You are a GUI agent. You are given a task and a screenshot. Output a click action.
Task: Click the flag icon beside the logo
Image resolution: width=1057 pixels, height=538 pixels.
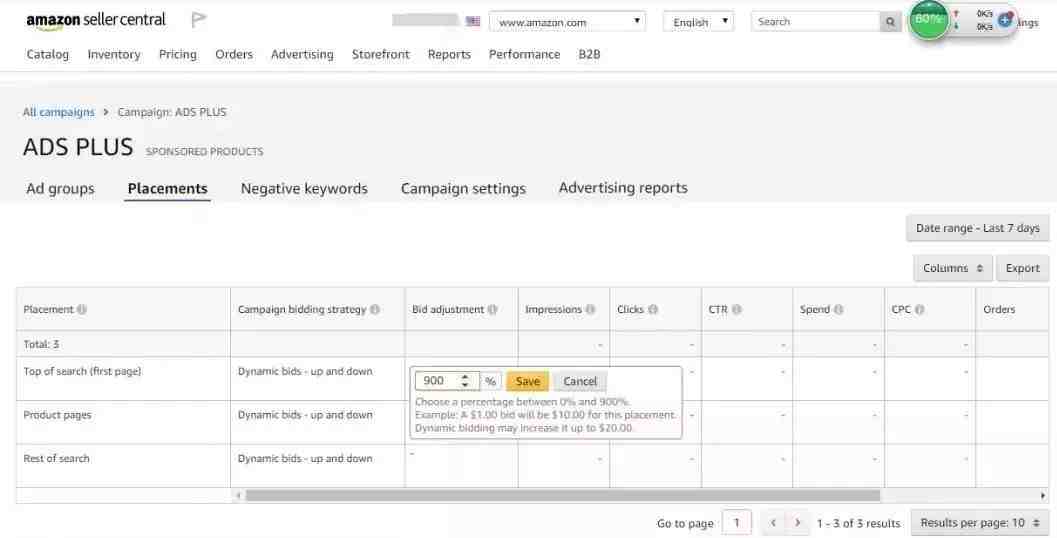198,20
